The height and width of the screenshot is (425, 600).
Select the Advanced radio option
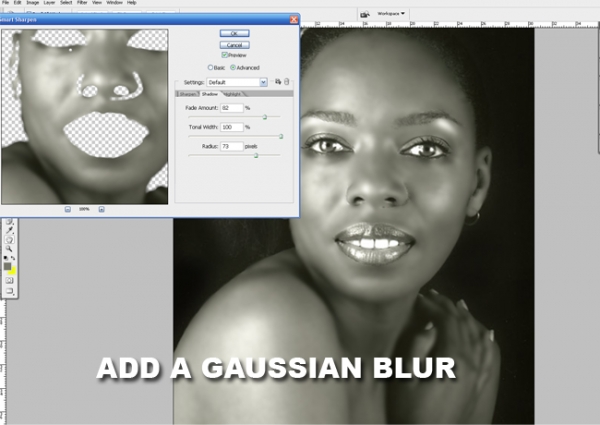(233, 67)
